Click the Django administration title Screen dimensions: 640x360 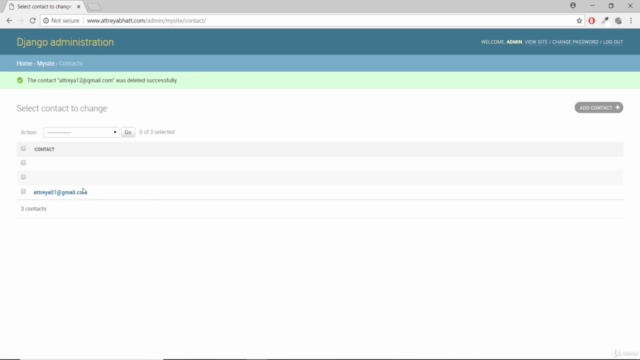click(65, 42)
